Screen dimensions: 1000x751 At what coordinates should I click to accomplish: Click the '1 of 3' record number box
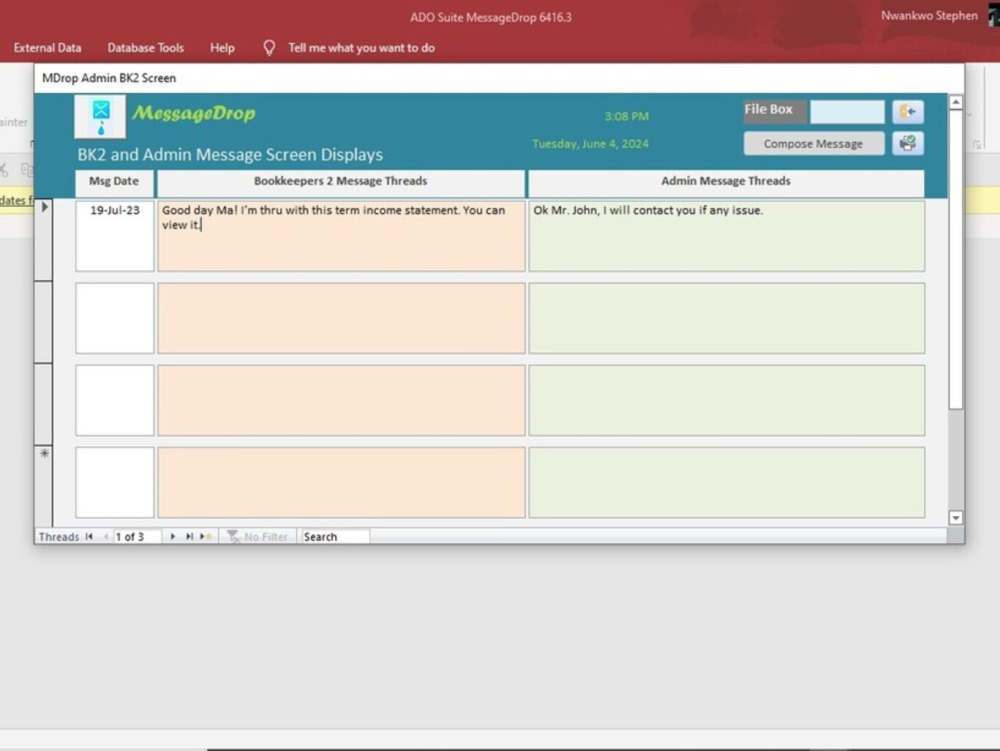(137, 537)
